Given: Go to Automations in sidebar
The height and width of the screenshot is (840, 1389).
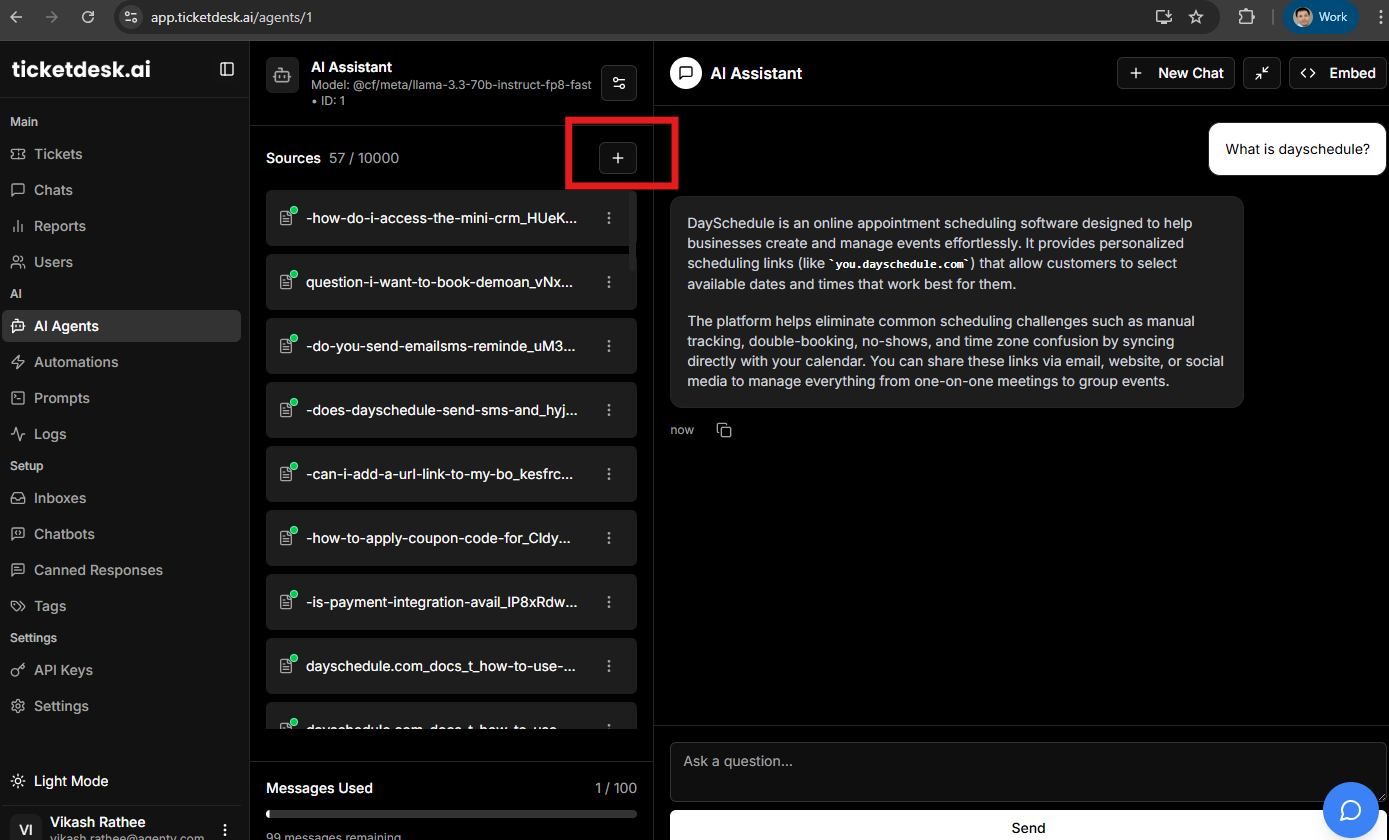Looking at the screenshot, I should 76,362.
